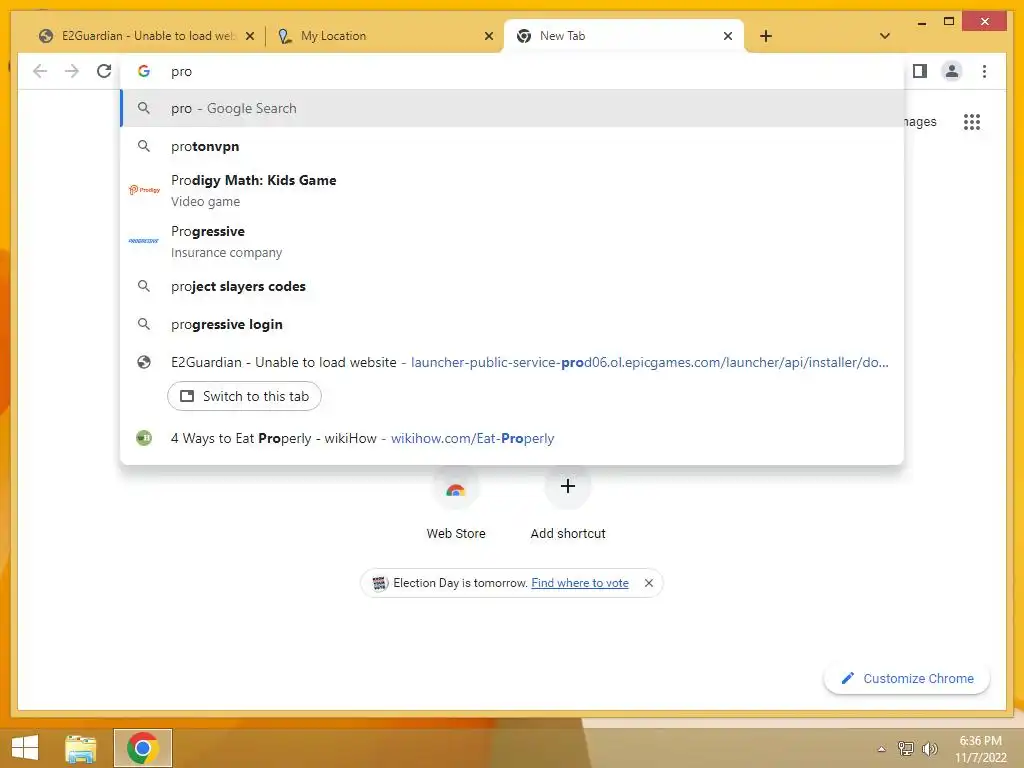Screen dimensions: 1024x768
Task: Click the Google icon in the address bar
Action: coord(144,71)
